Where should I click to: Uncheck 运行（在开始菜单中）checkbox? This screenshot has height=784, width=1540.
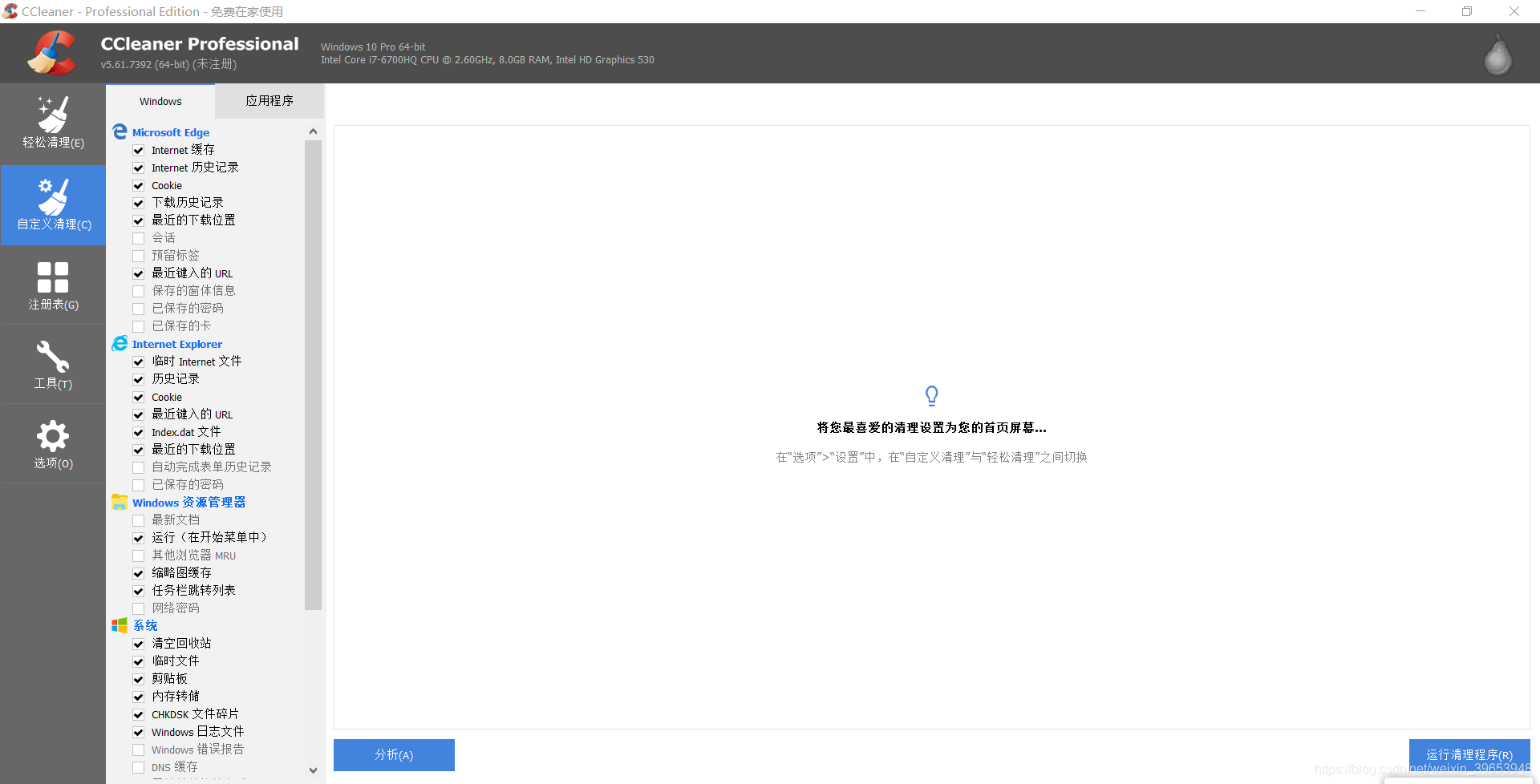tap(138, 538)
